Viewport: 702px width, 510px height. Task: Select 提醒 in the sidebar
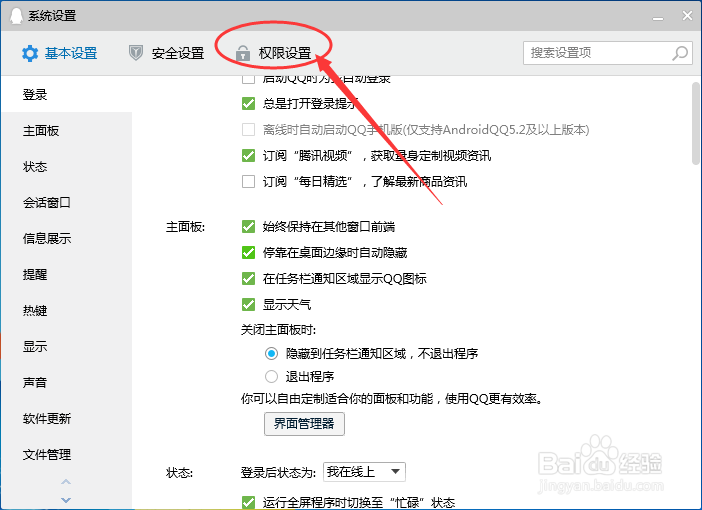pos(66,274)
